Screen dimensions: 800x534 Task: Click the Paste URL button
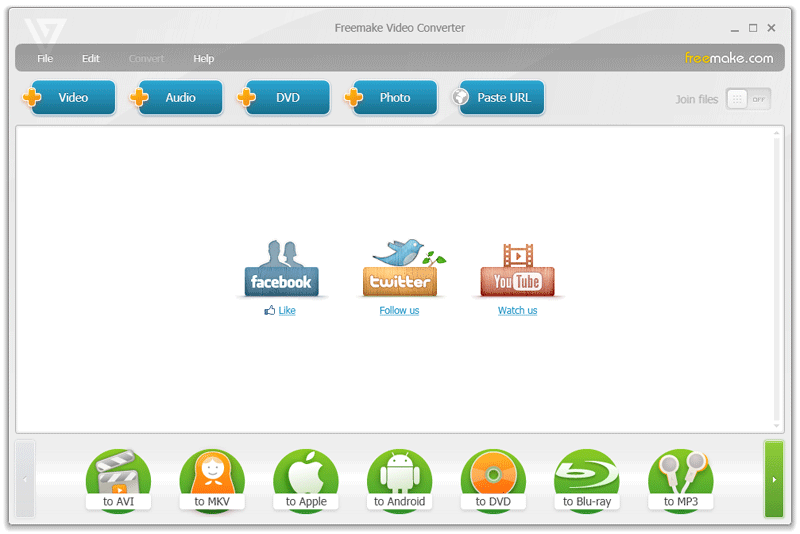(x=498, y=97)
